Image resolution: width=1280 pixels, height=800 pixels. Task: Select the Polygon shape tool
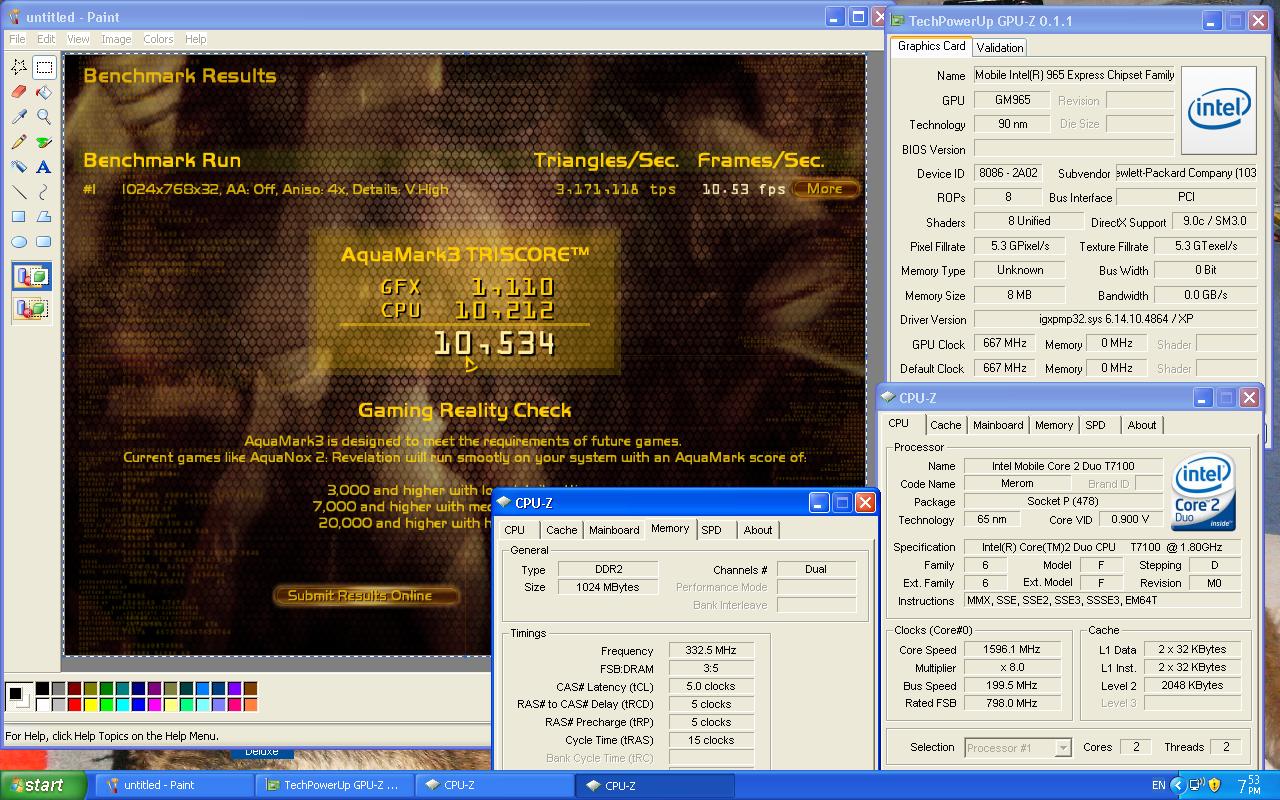click(x=44, y=217)
